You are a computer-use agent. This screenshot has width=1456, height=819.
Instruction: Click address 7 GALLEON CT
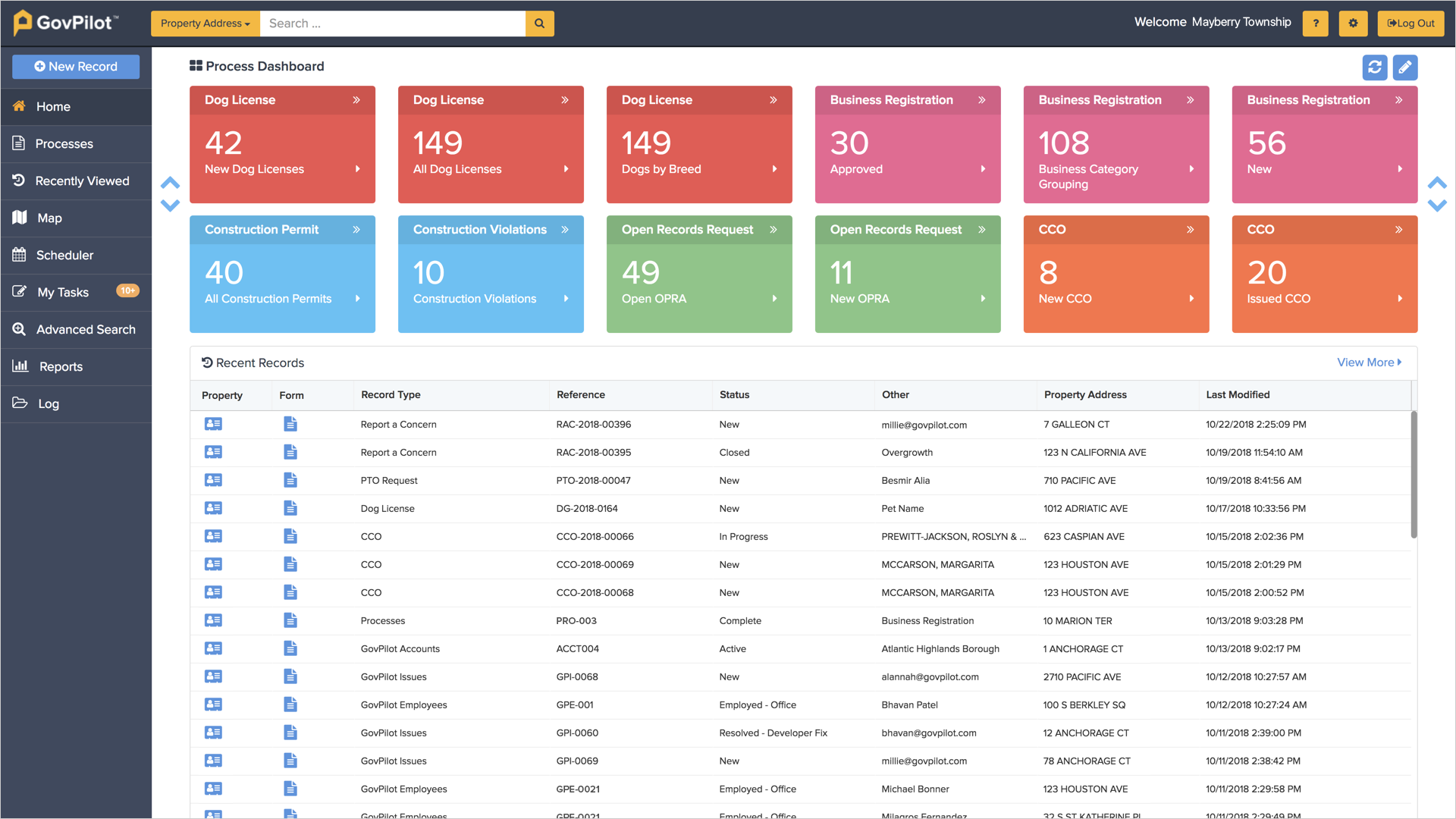[1076, 425]
